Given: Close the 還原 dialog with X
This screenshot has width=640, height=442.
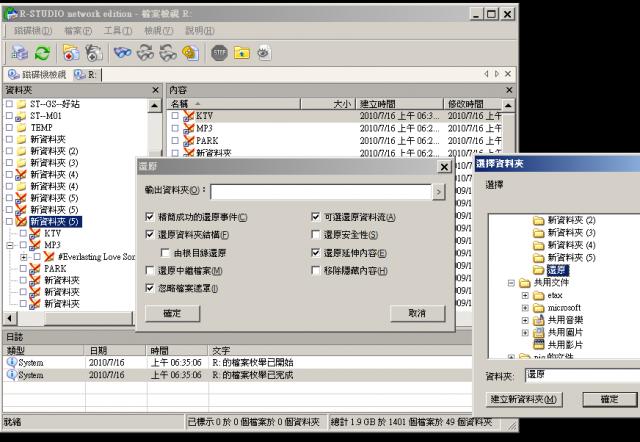Looking at the screenshot, I should click(444, 167).
